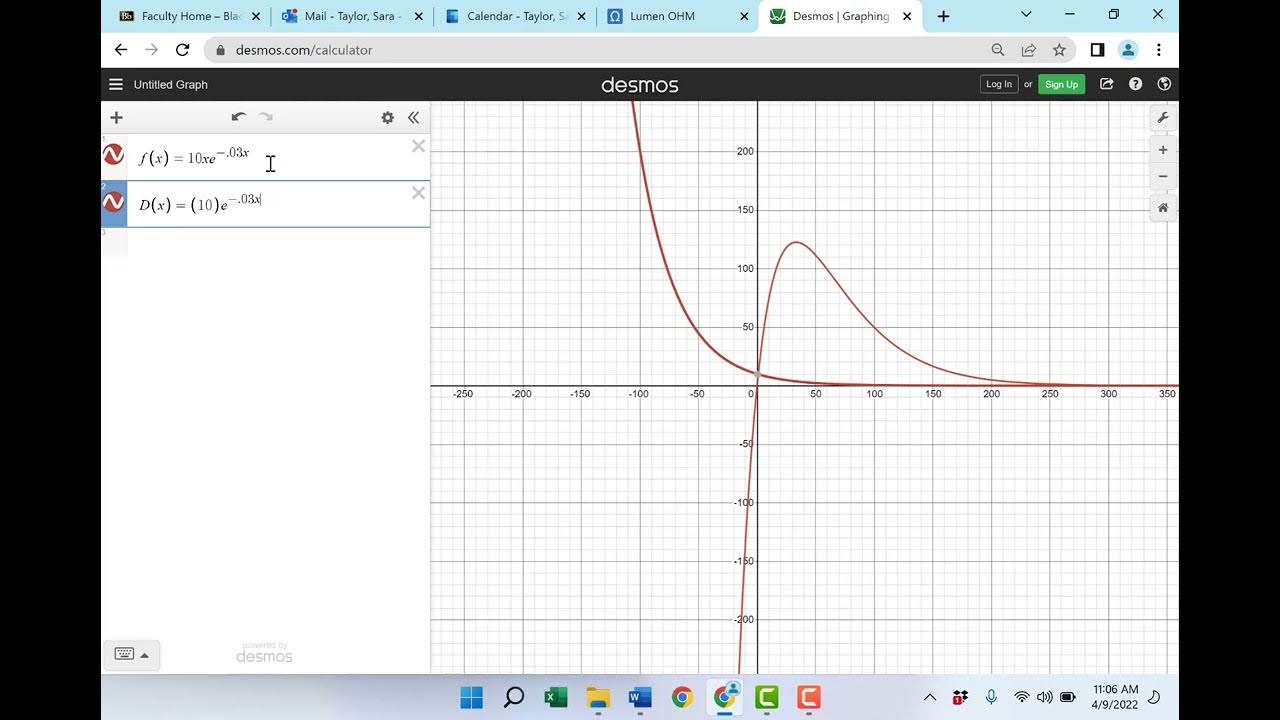Image resolution: width=1280 pixels, height=720 pixels.
Task: Share this page from the address bar
Action: click(1028, 50)
